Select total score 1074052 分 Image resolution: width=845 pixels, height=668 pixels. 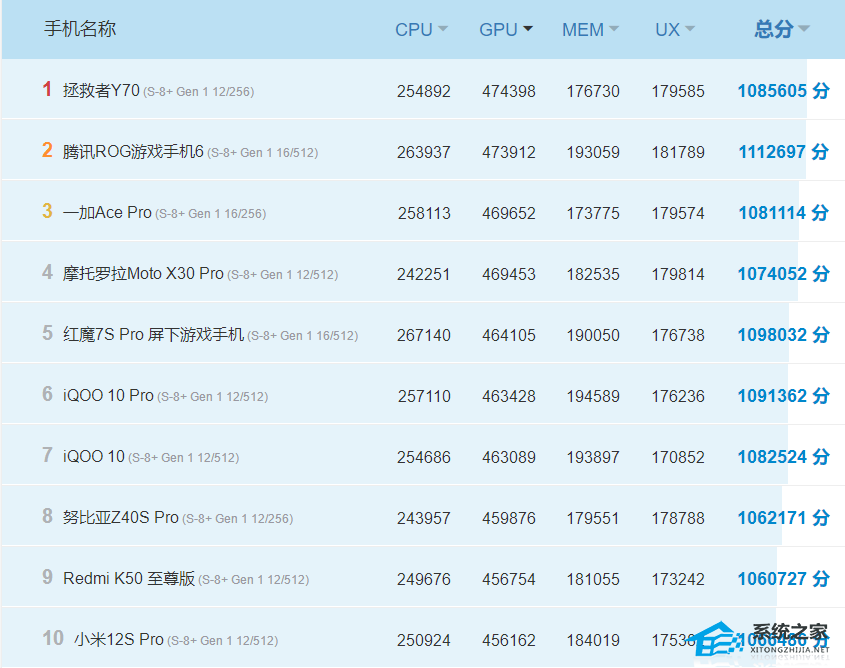(x=783, y=274)
